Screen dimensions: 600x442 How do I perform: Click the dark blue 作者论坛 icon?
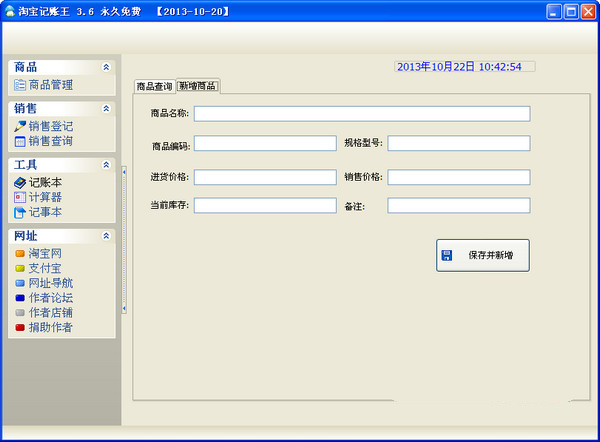tap(20, 298)
